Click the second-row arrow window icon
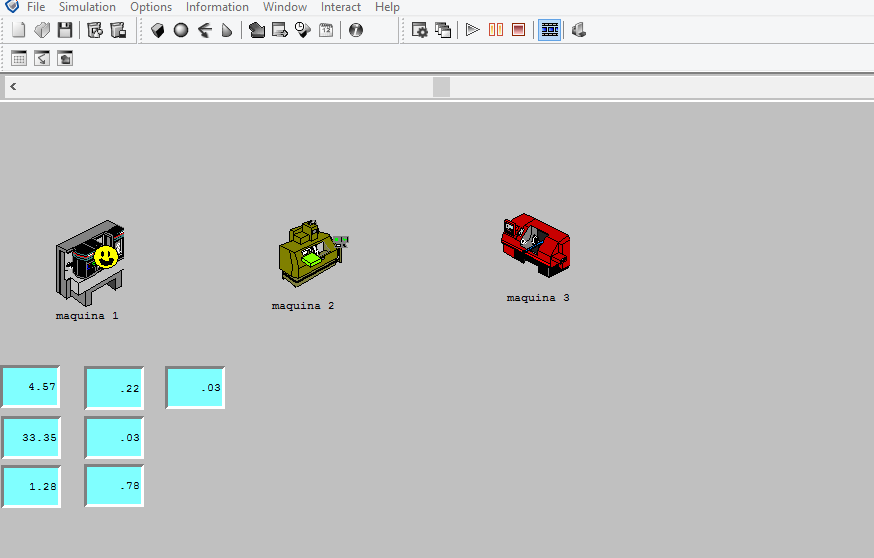Viewport: 874px width, 558px height. [x=42, y=59]
